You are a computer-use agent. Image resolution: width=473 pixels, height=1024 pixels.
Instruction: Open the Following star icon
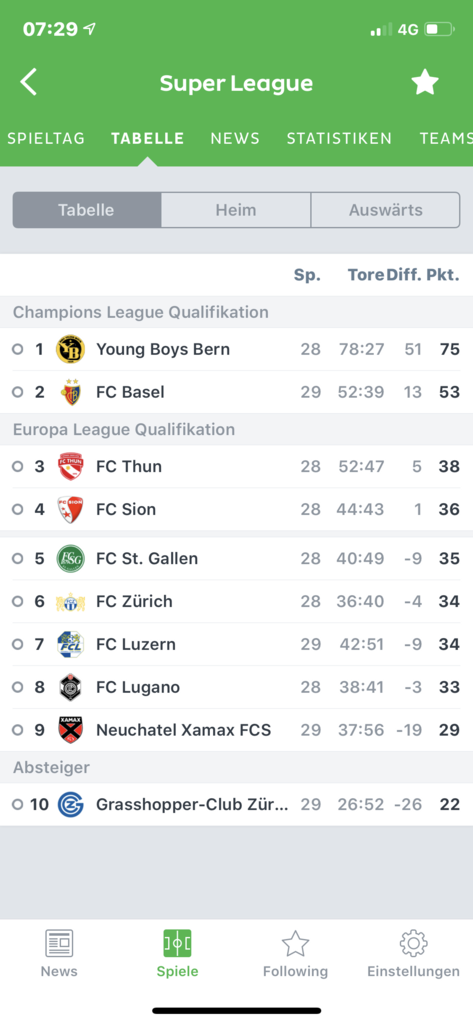[295, 944]
